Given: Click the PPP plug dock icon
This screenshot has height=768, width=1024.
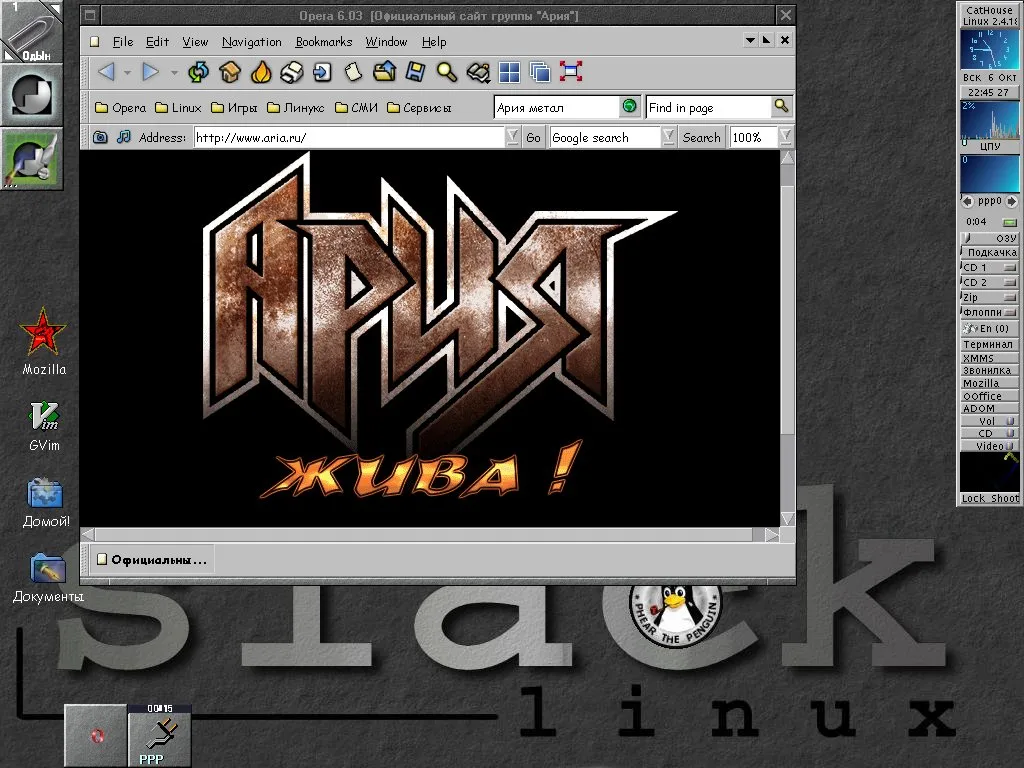Looking at the screenshot, I should coord(159,735).
